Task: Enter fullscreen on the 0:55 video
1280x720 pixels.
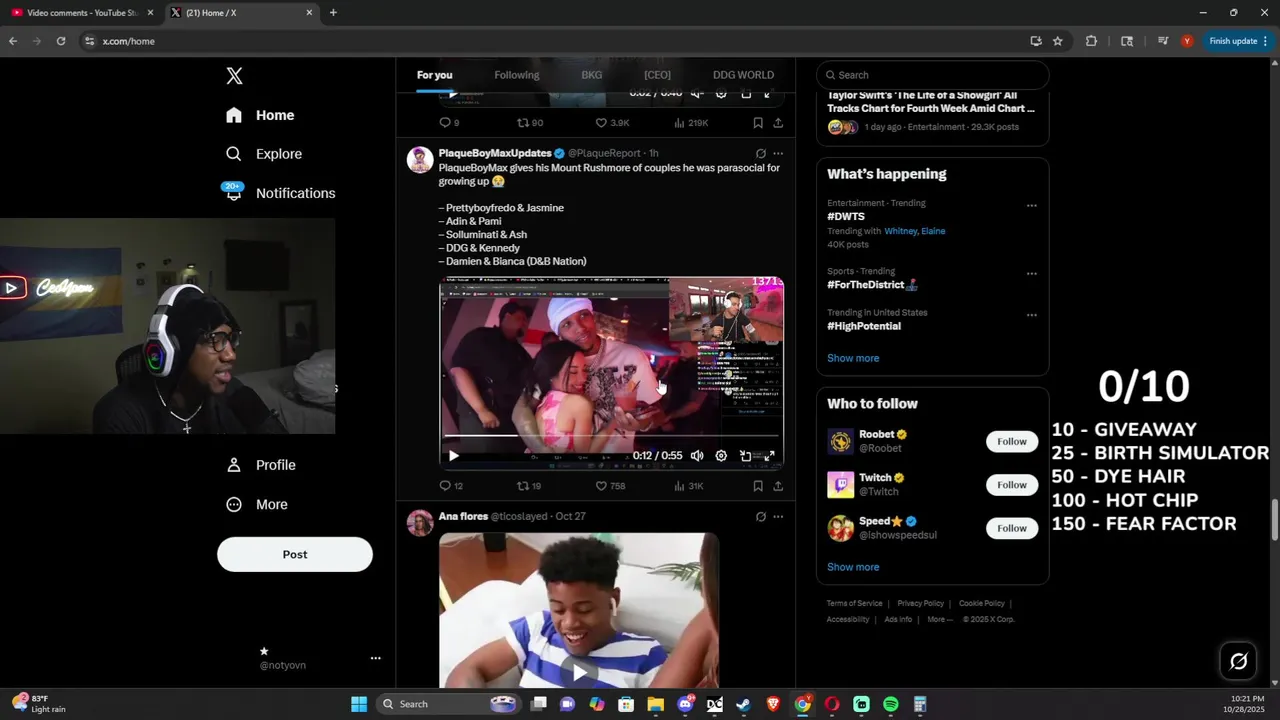Action: coord(769,456)
